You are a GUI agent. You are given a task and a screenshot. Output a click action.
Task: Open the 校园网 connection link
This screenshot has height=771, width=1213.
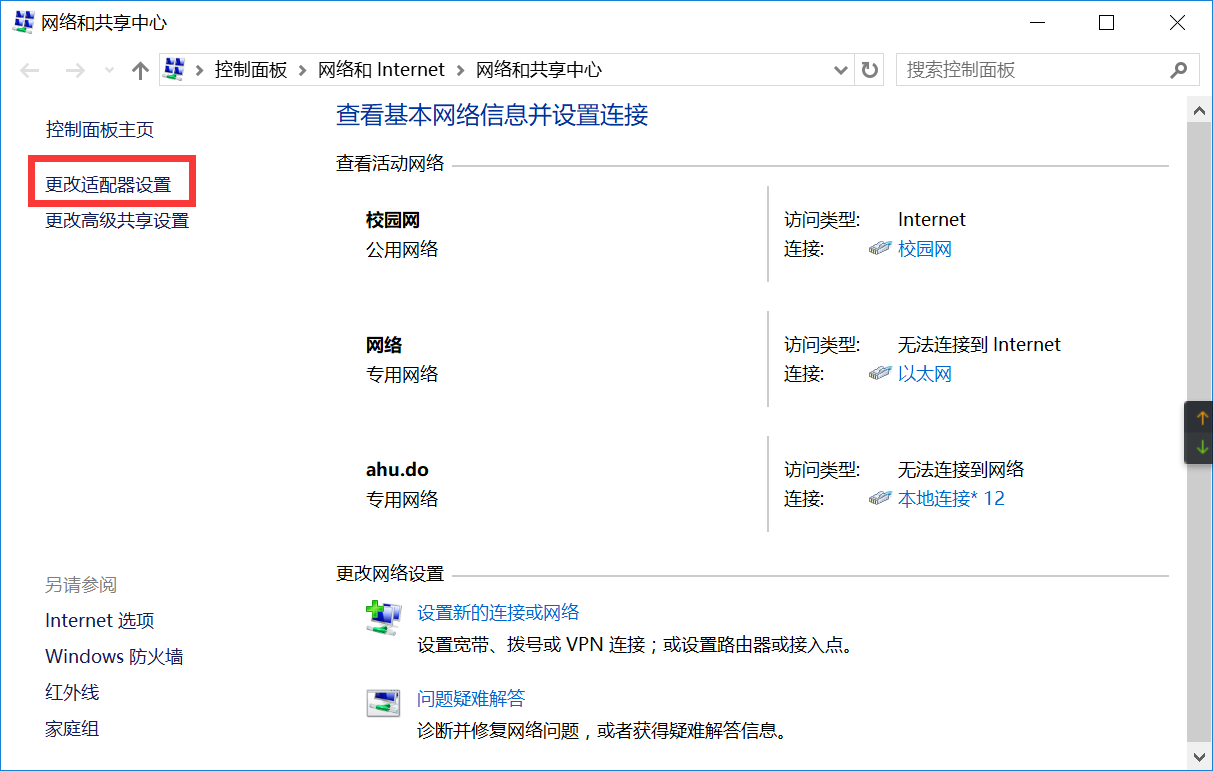pos(923,248)
